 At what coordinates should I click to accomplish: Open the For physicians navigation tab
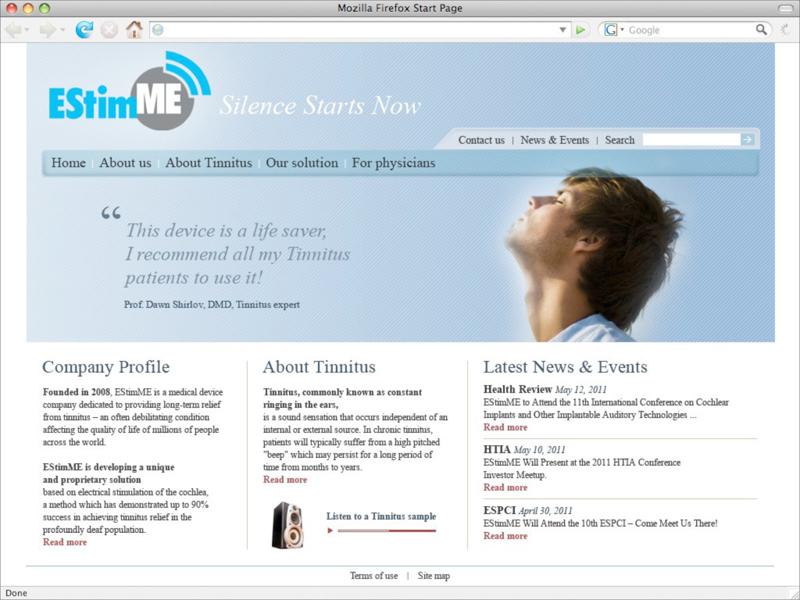coord(393,163)
